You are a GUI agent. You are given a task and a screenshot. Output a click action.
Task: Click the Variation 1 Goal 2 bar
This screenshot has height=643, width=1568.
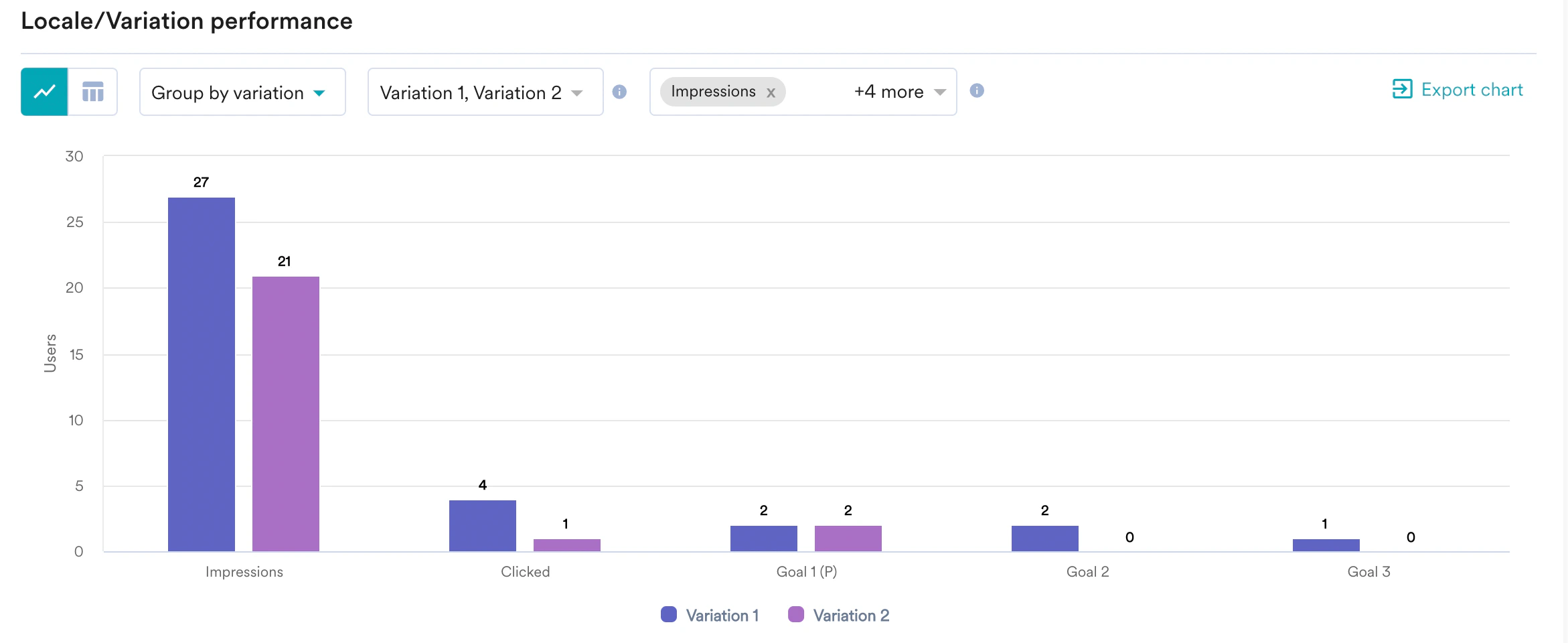point(1045,539)
